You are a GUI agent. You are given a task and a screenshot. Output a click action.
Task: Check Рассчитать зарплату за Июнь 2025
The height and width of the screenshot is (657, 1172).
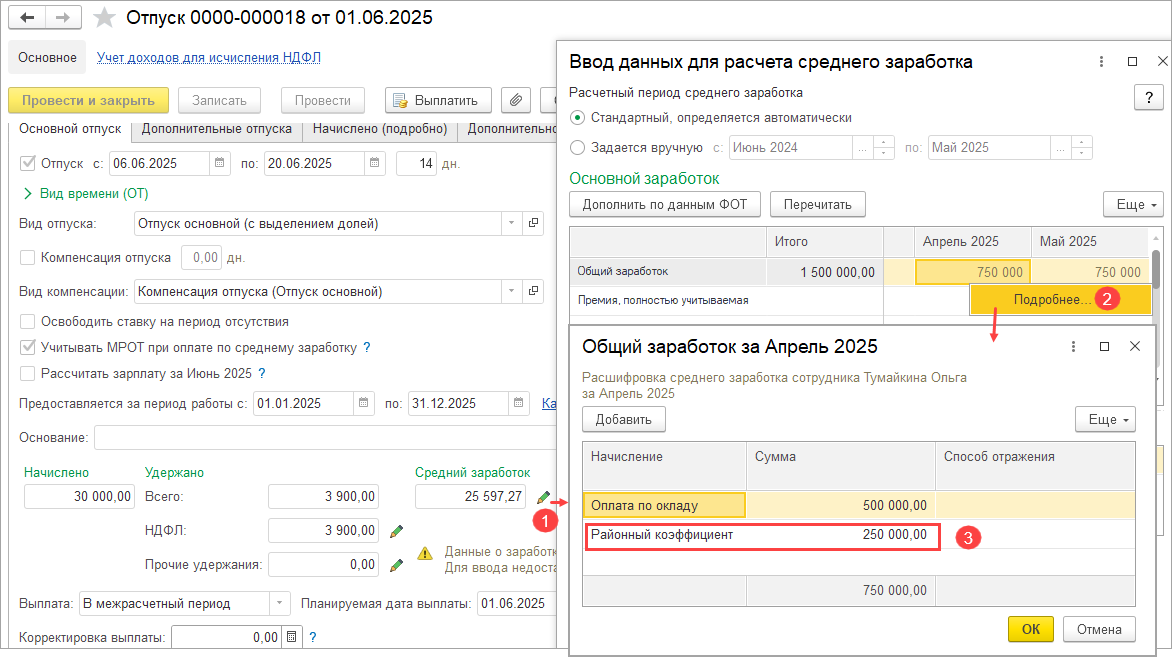coord(28,373)
